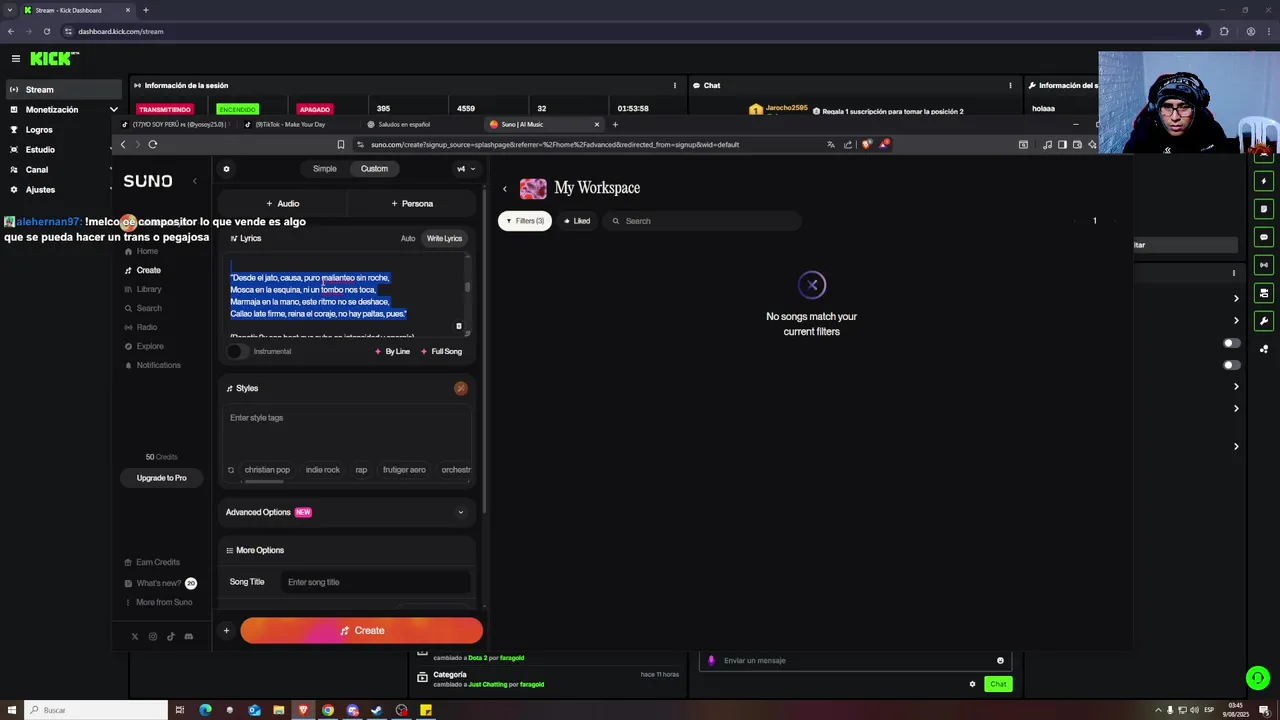Click the Brave Shields lion icon
The height and width of the screenshot is (720, 1280).
coord(867,145)
